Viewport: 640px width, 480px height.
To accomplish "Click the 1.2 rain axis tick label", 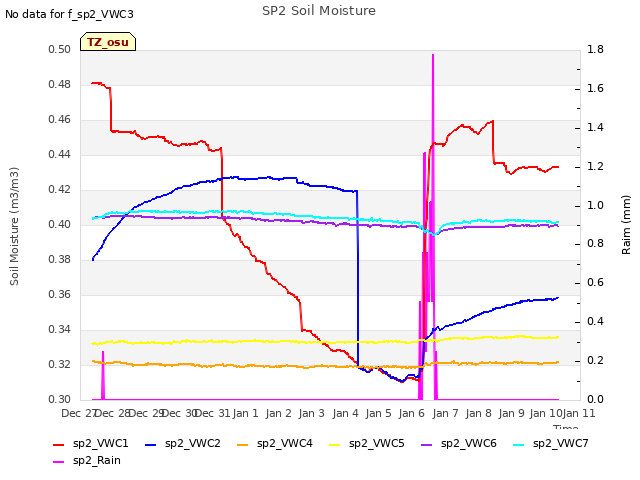I will [x=596, y=167].
